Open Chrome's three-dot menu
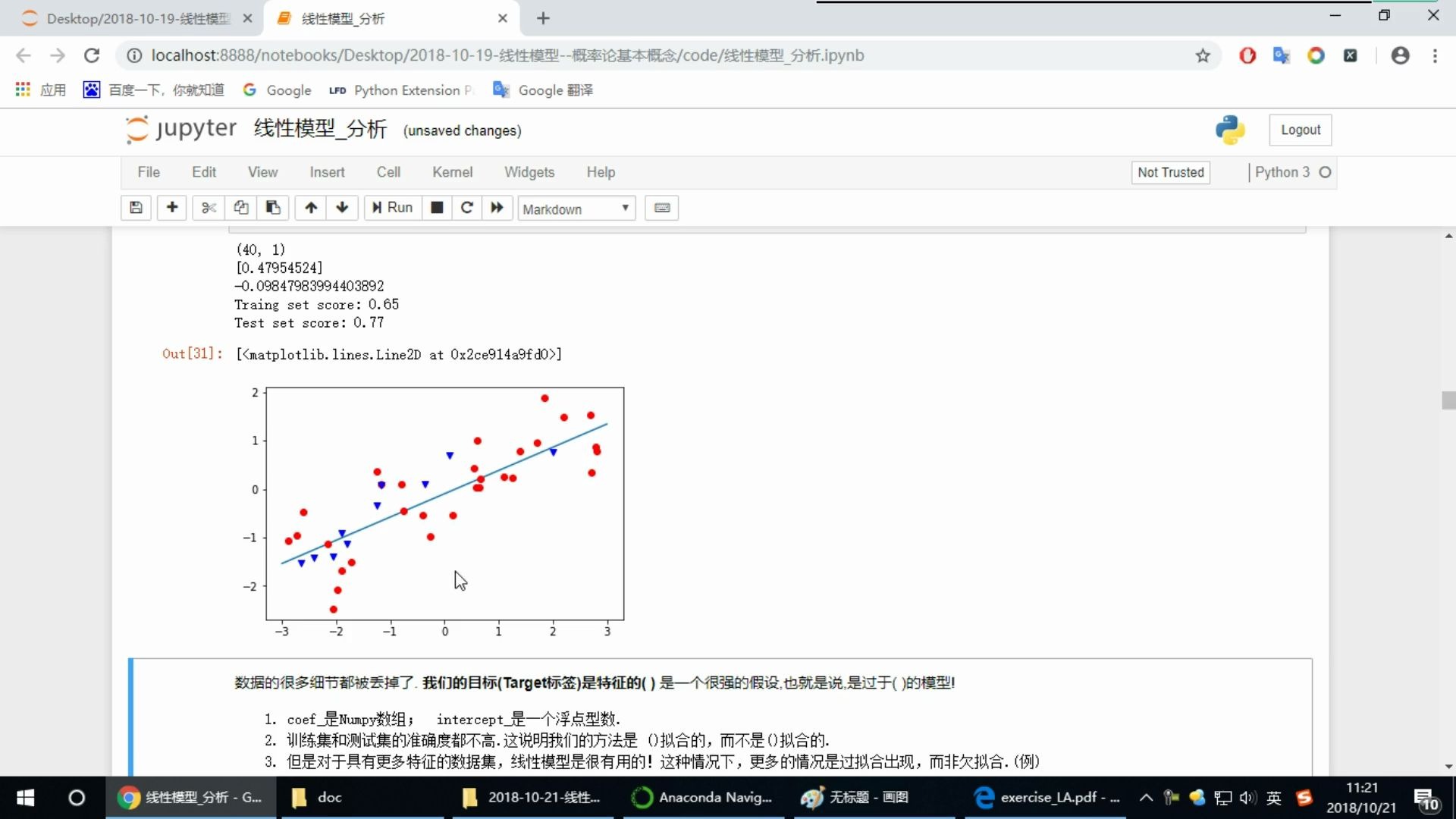Screen dimensions: 1456x819 pyautogui.click(x=1436, y=55)
